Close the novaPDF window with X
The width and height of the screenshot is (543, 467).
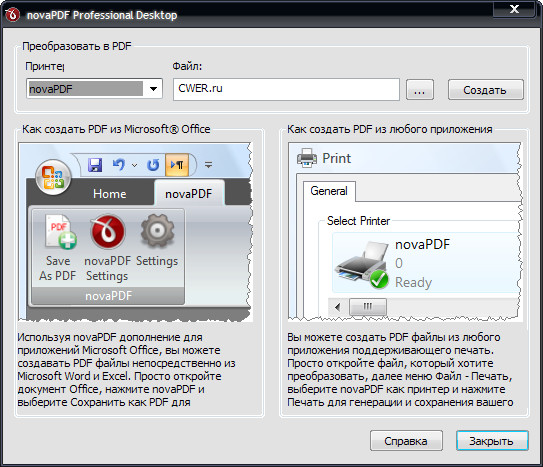514,9
